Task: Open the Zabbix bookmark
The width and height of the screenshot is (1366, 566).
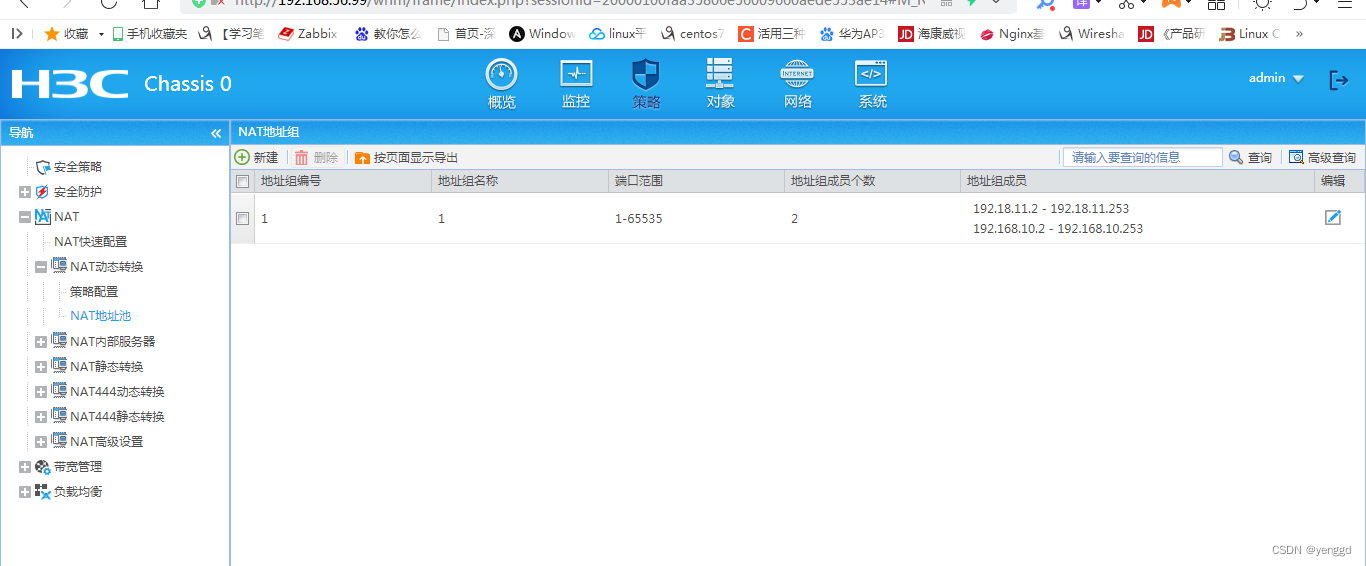Action: click(x=307, y=34)
